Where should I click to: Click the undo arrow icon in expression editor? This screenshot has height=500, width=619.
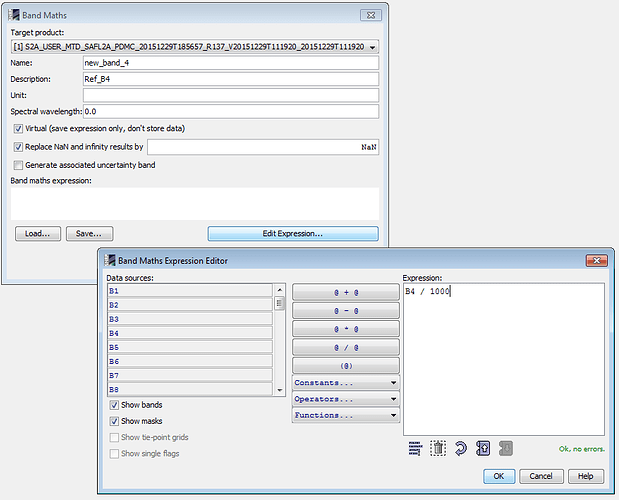(x=460, y=448)
